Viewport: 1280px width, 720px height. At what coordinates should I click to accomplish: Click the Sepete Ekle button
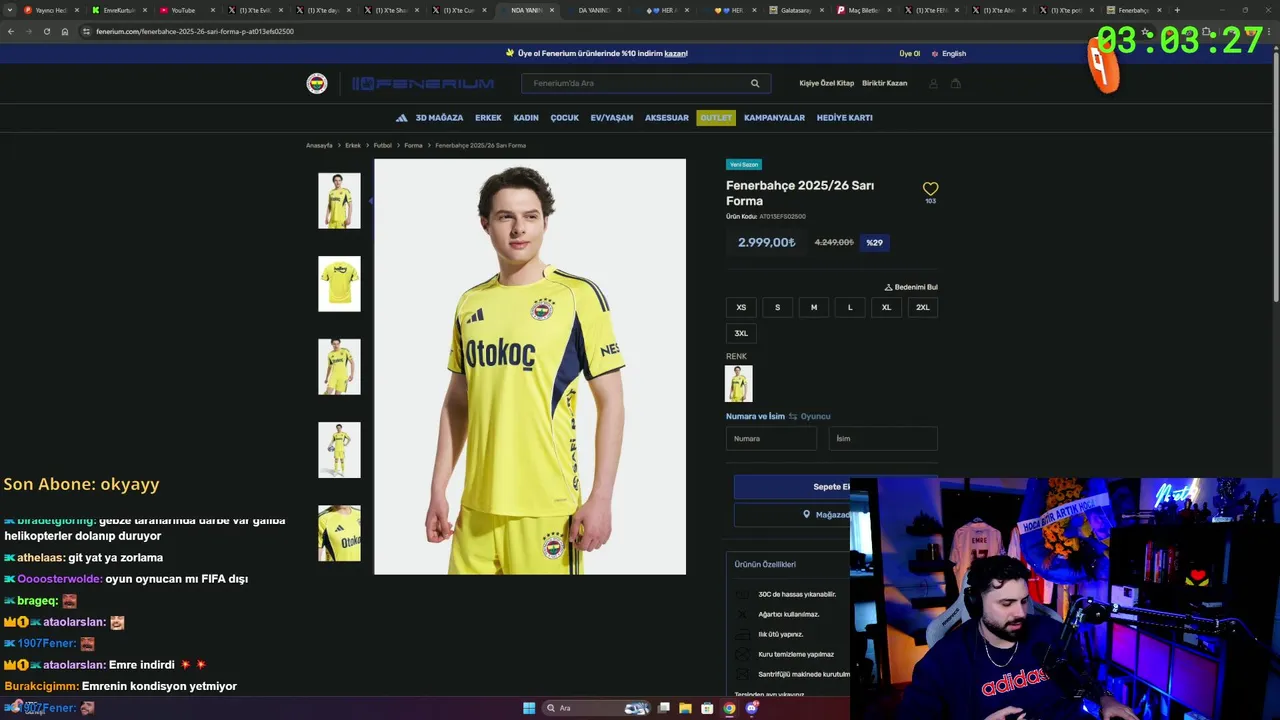792,487
